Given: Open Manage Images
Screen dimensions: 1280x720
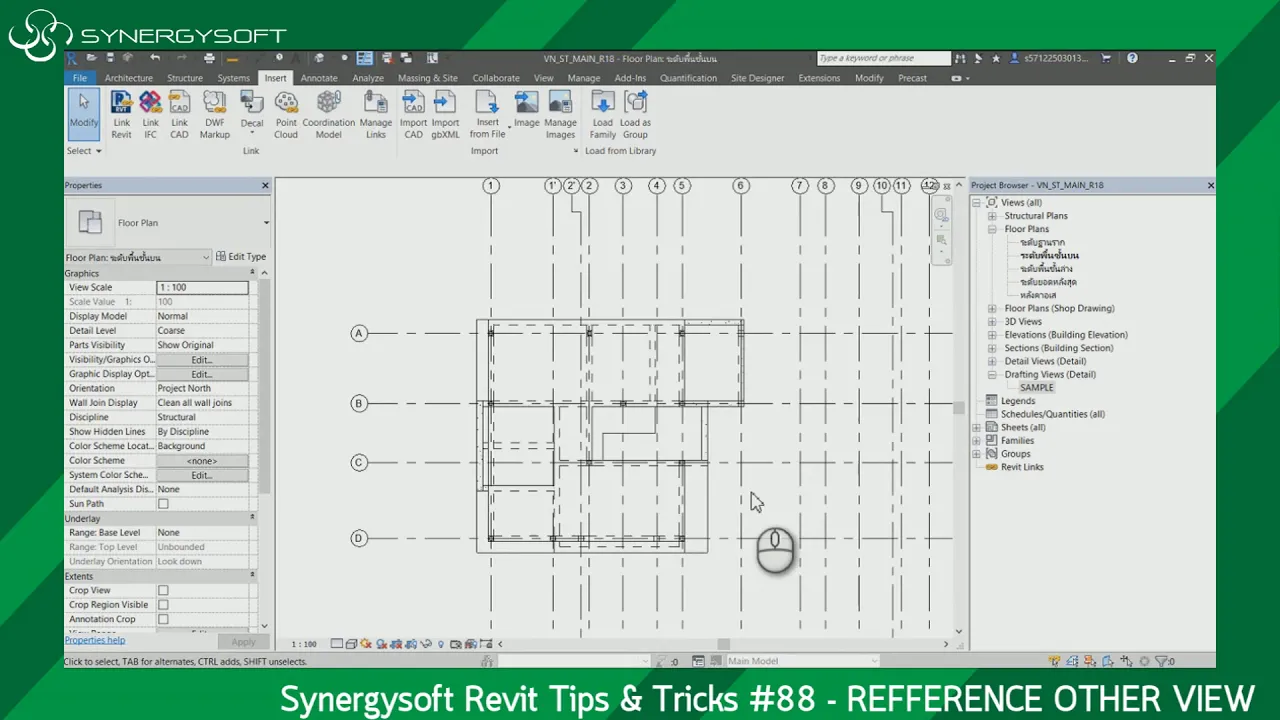Looking at the screenshot, I should (560, 115).
